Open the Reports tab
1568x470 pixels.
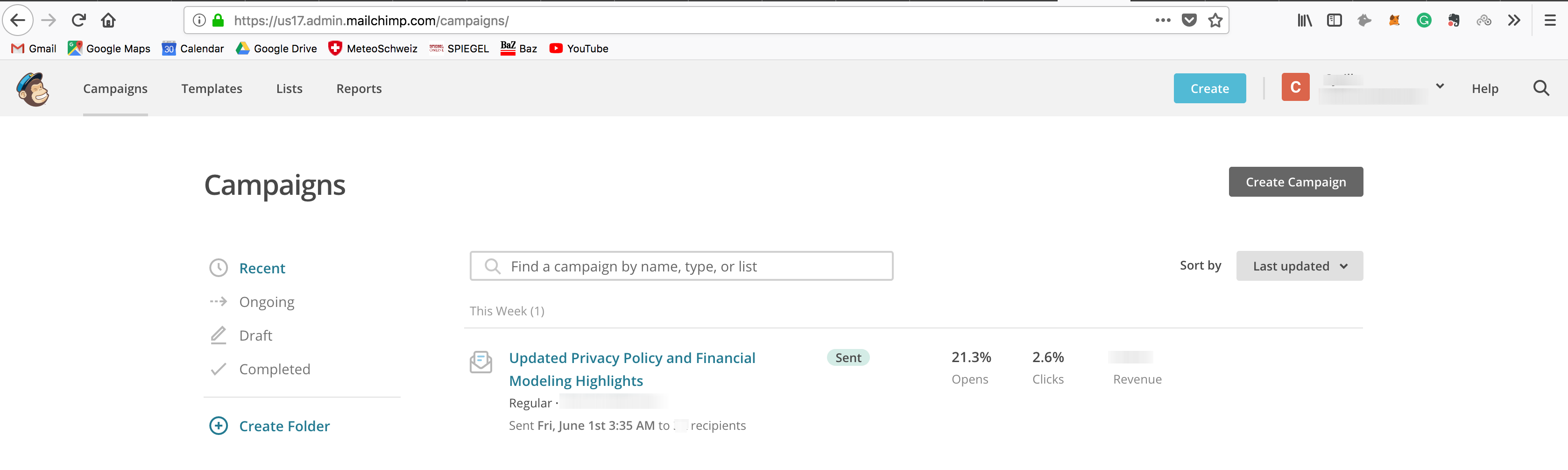(359, 89)
